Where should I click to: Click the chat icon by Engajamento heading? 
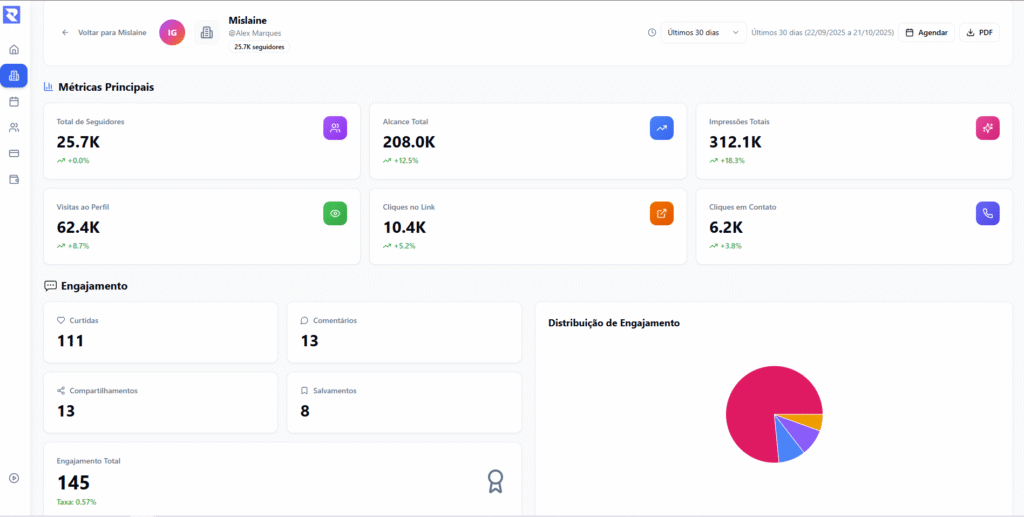click(x=50, y=286)
